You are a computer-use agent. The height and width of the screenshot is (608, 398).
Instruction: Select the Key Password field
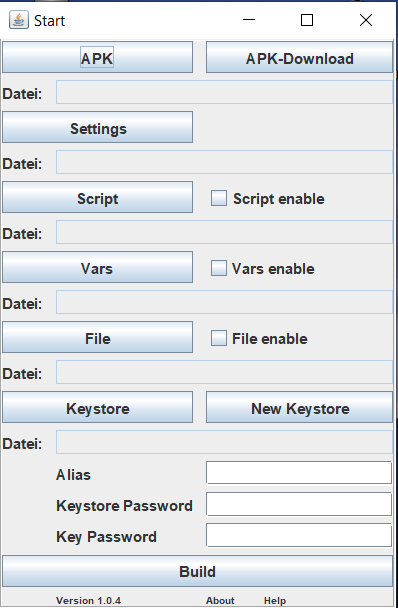(x=299, y=535)
